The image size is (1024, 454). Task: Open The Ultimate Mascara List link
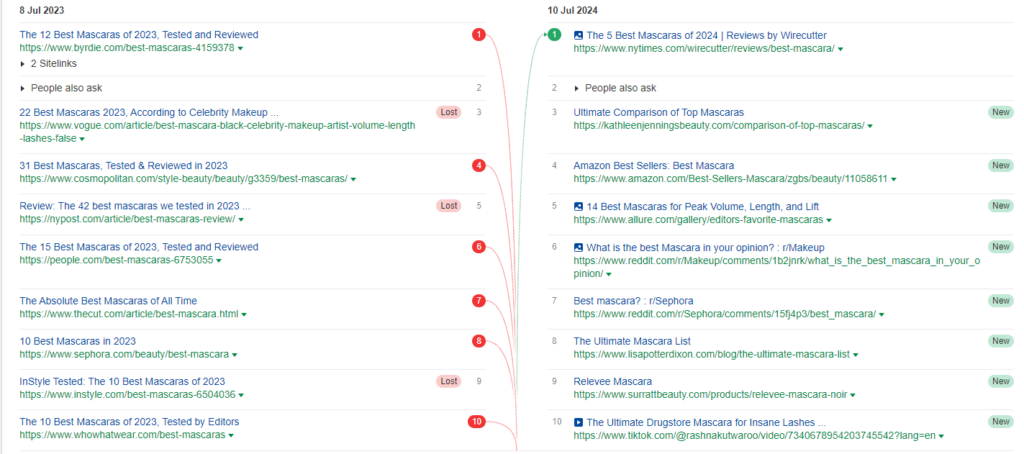point(632,341)
